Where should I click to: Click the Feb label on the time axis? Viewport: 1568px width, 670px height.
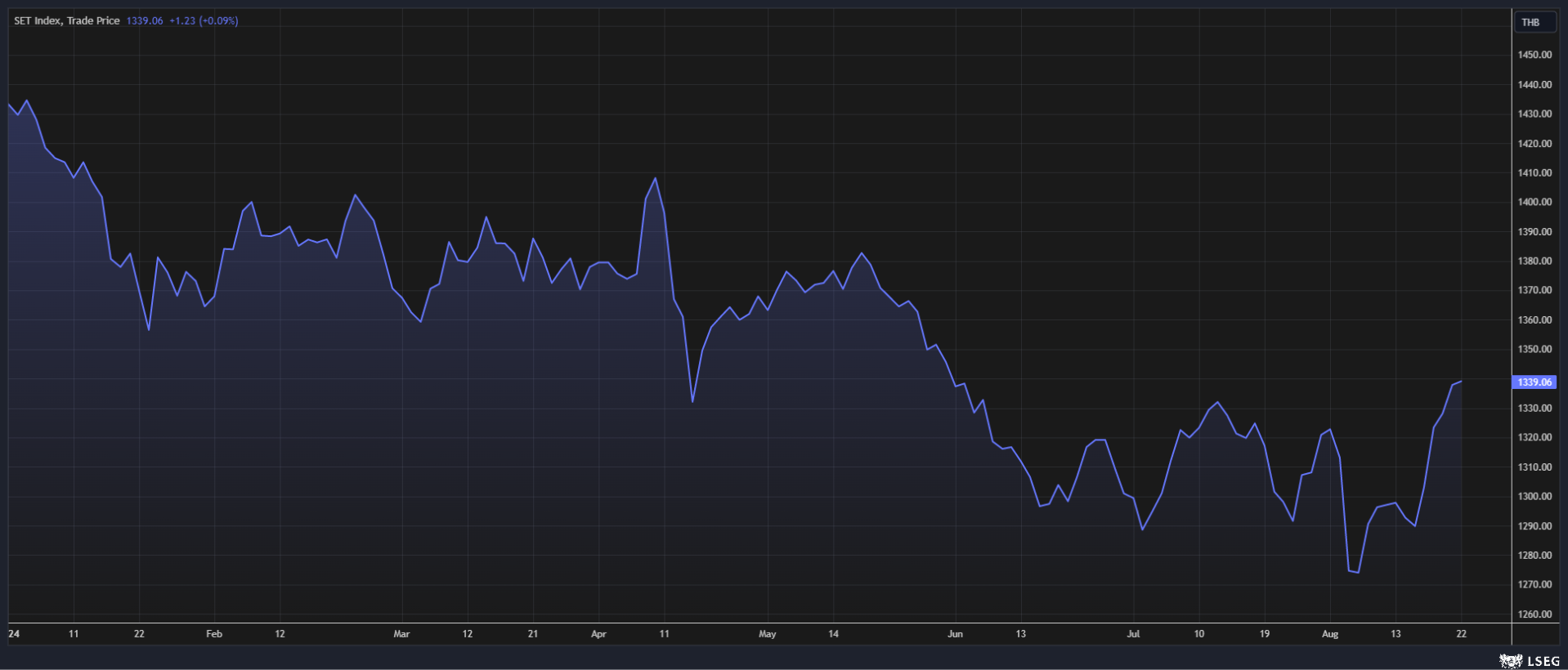tap(214, 634)
